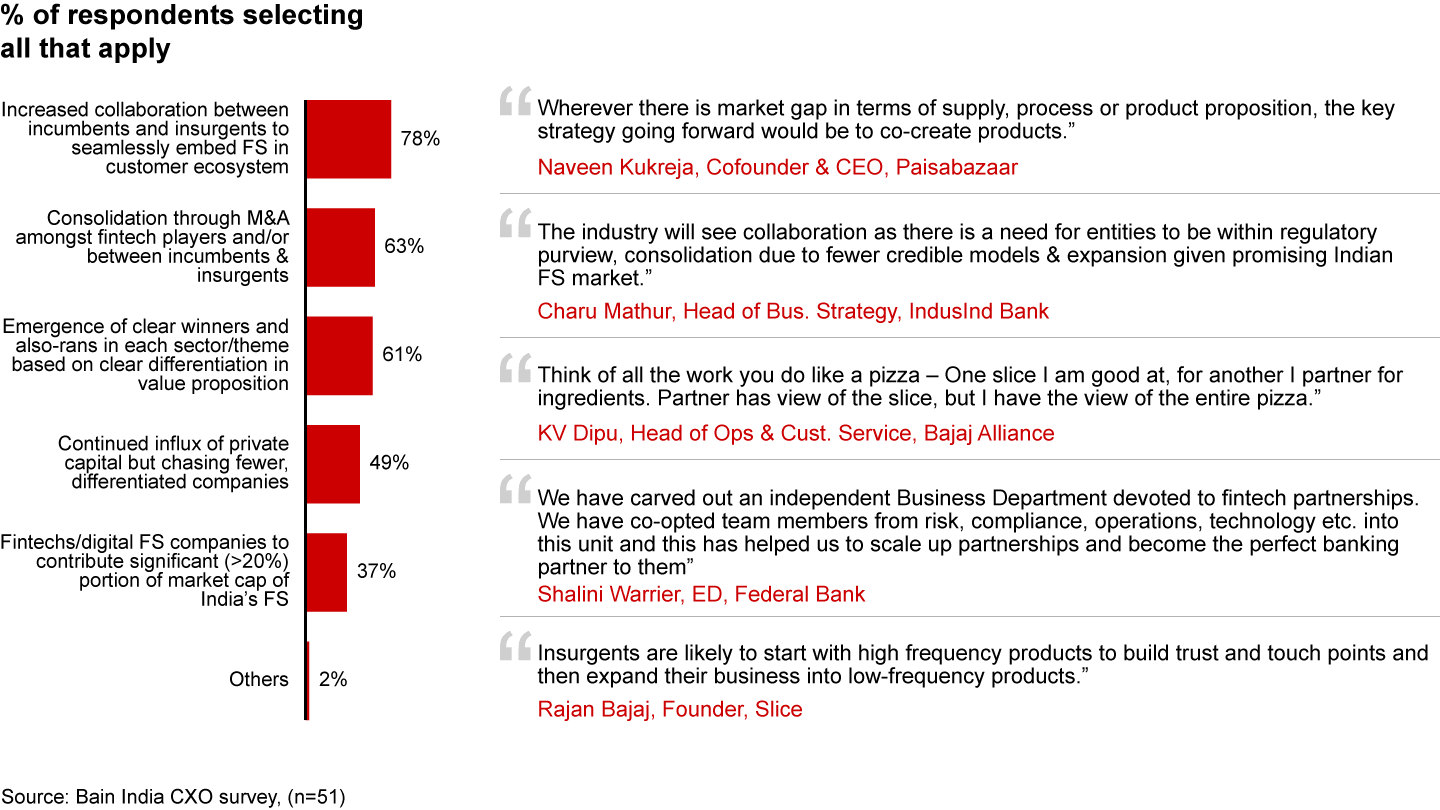
Task: Click Shalini Warrier, ED, Federal Bank
Action: pos(701,594)
